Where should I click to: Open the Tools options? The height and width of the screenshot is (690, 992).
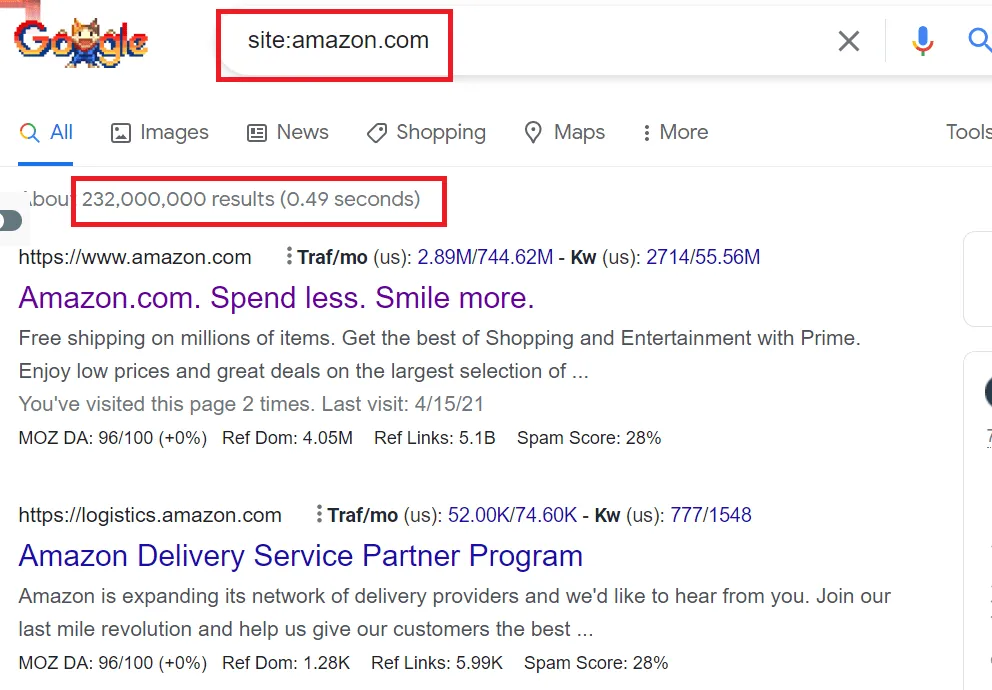(967, 132)
